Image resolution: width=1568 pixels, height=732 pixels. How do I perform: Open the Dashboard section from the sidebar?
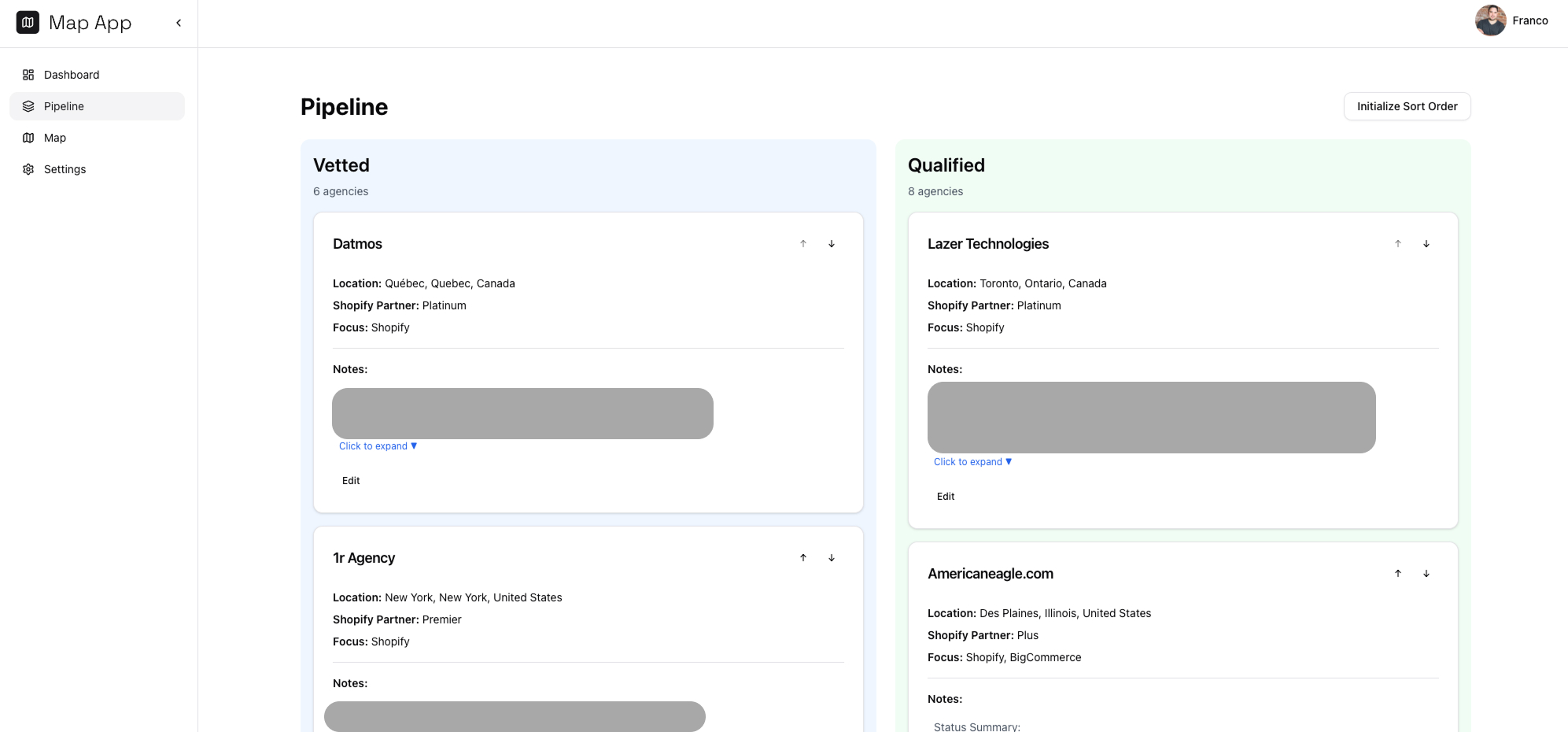(x=72, y=75)
